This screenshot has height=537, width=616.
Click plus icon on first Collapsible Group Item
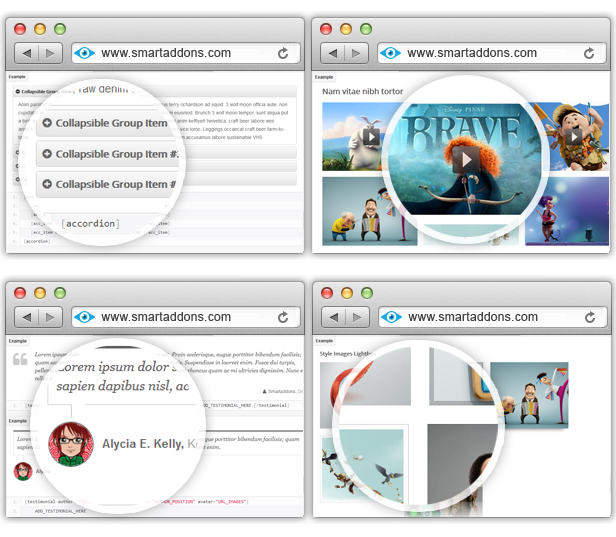click(x=47, y=123)
